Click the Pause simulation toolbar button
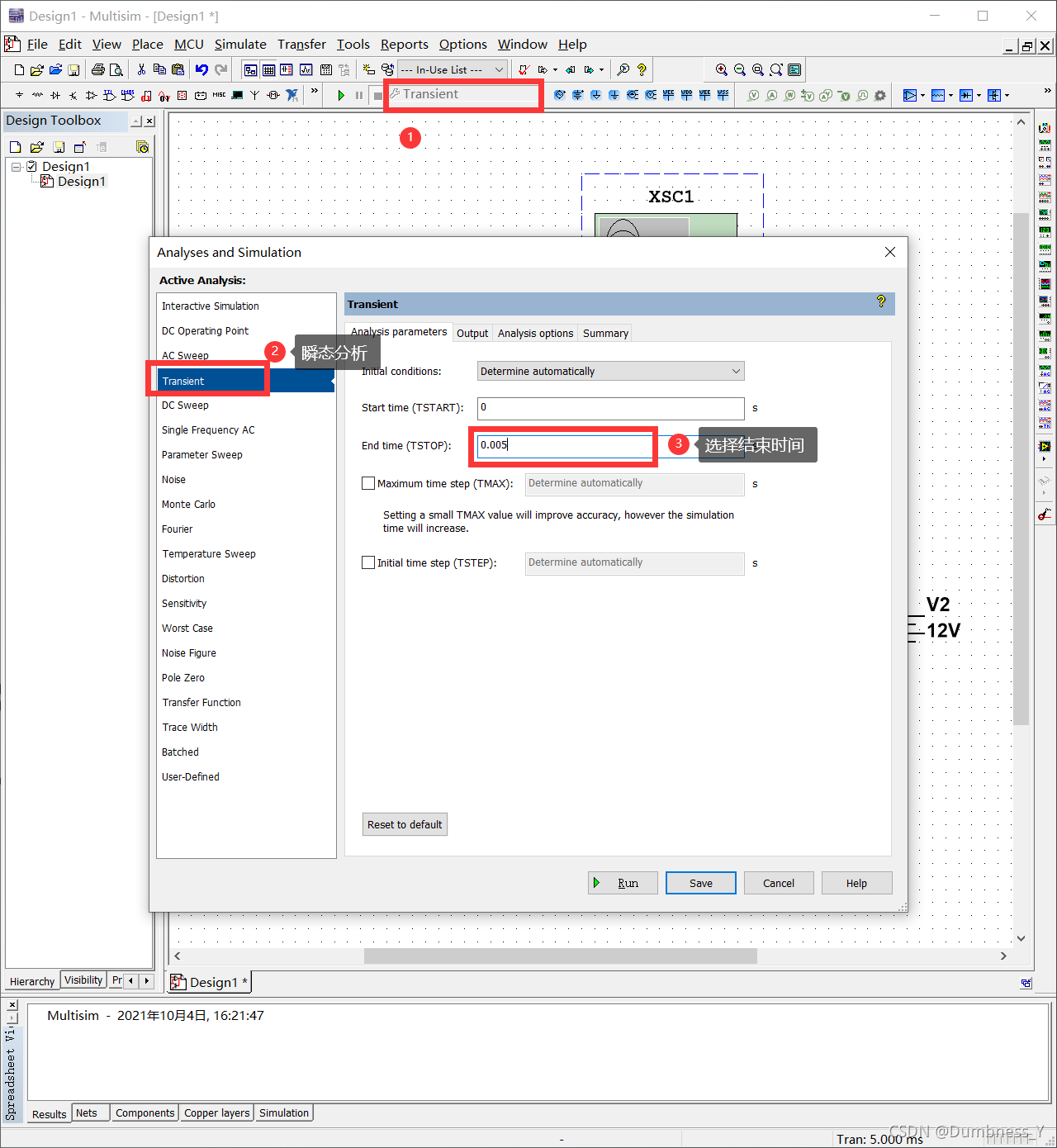The width and height of the screenshot is (1057, 1148). (x=359, y=95)
